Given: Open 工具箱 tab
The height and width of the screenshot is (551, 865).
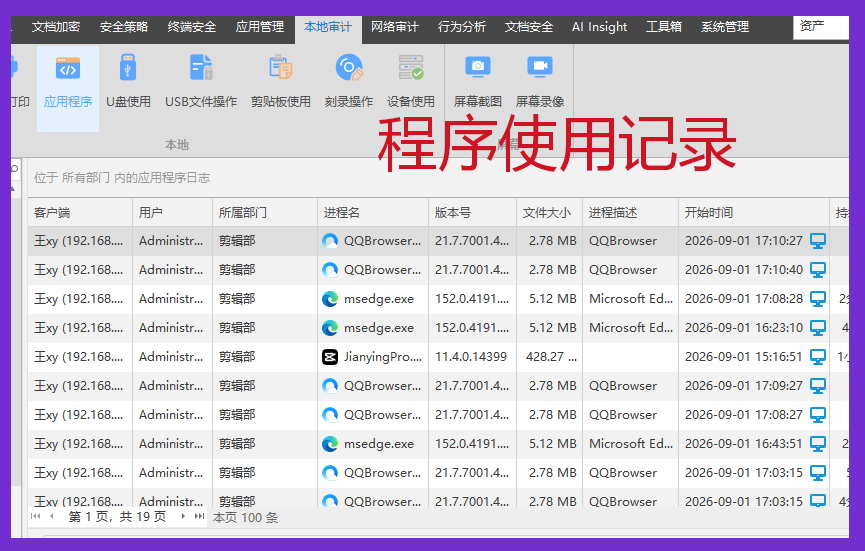Looking at the screenshot, I should pyautogui.click(x=664, y=27).
